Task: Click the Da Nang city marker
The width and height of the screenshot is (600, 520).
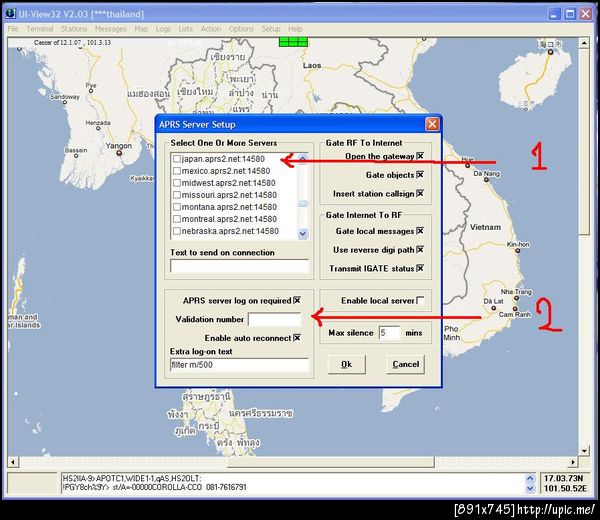Action: click(x=486, y=179)
